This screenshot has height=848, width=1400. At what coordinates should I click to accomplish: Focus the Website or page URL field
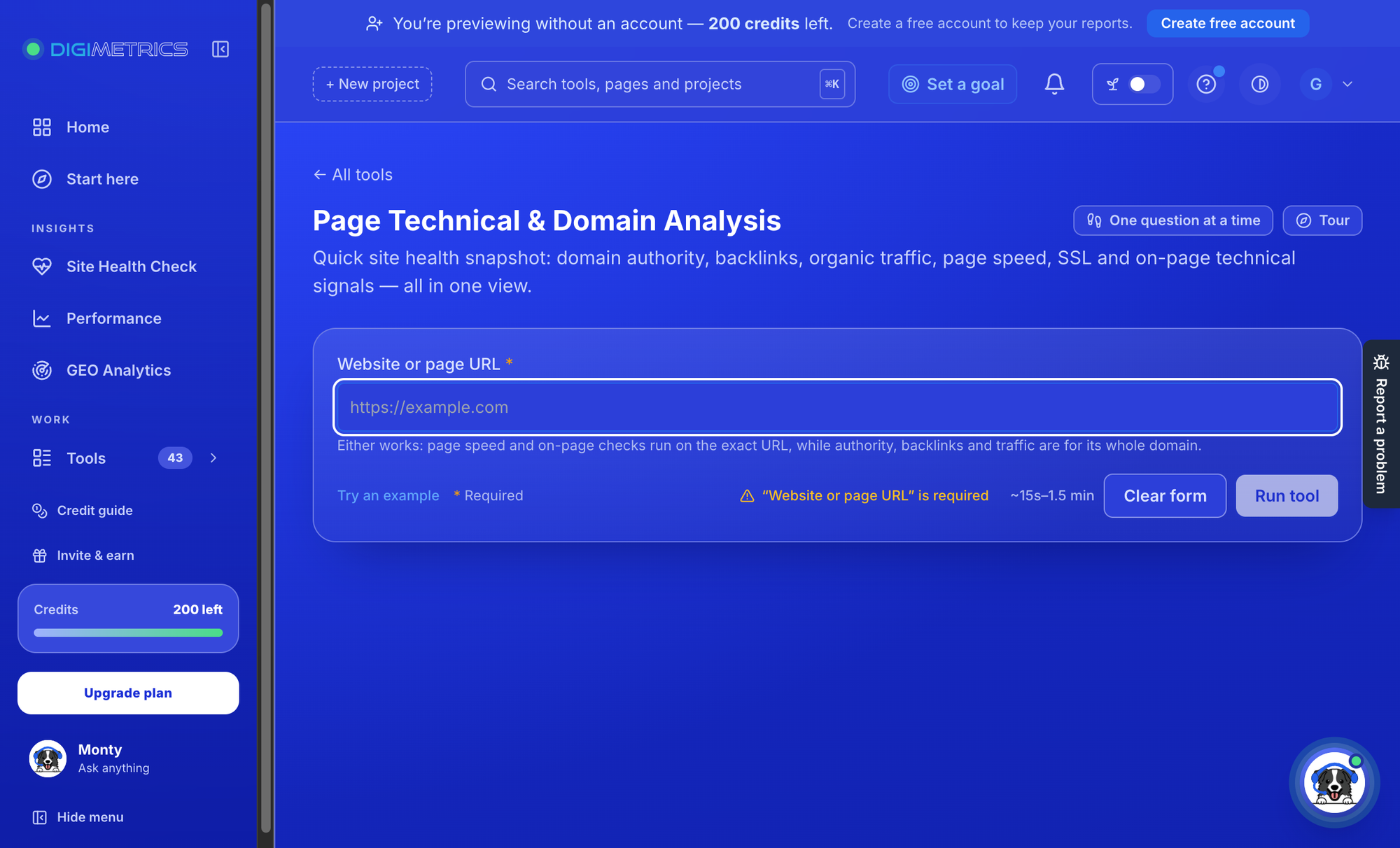pos(837,407)
